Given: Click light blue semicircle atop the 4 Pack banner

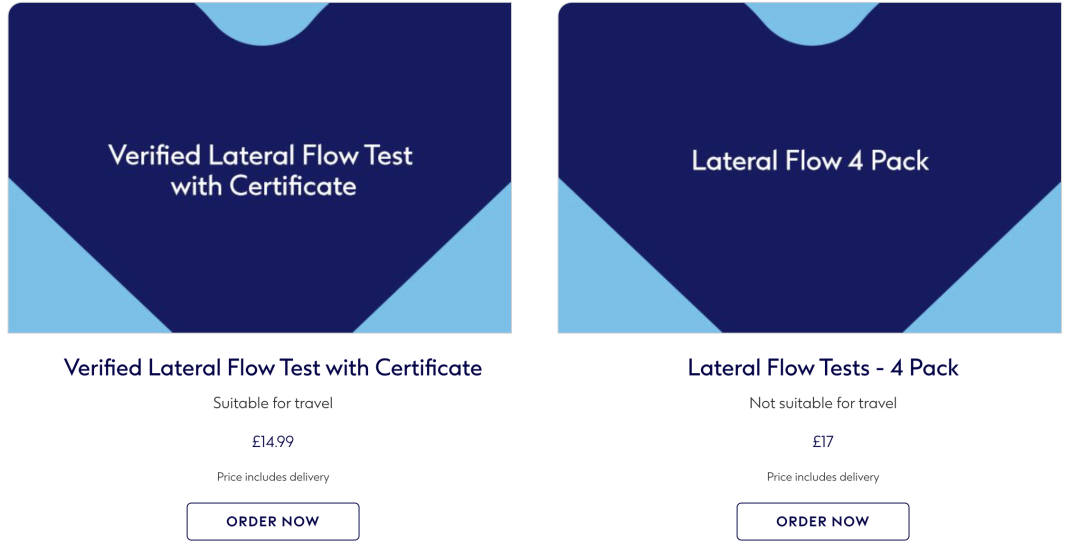Looking at the screenshot, I should pyautogui.click(x=812, y=21).
